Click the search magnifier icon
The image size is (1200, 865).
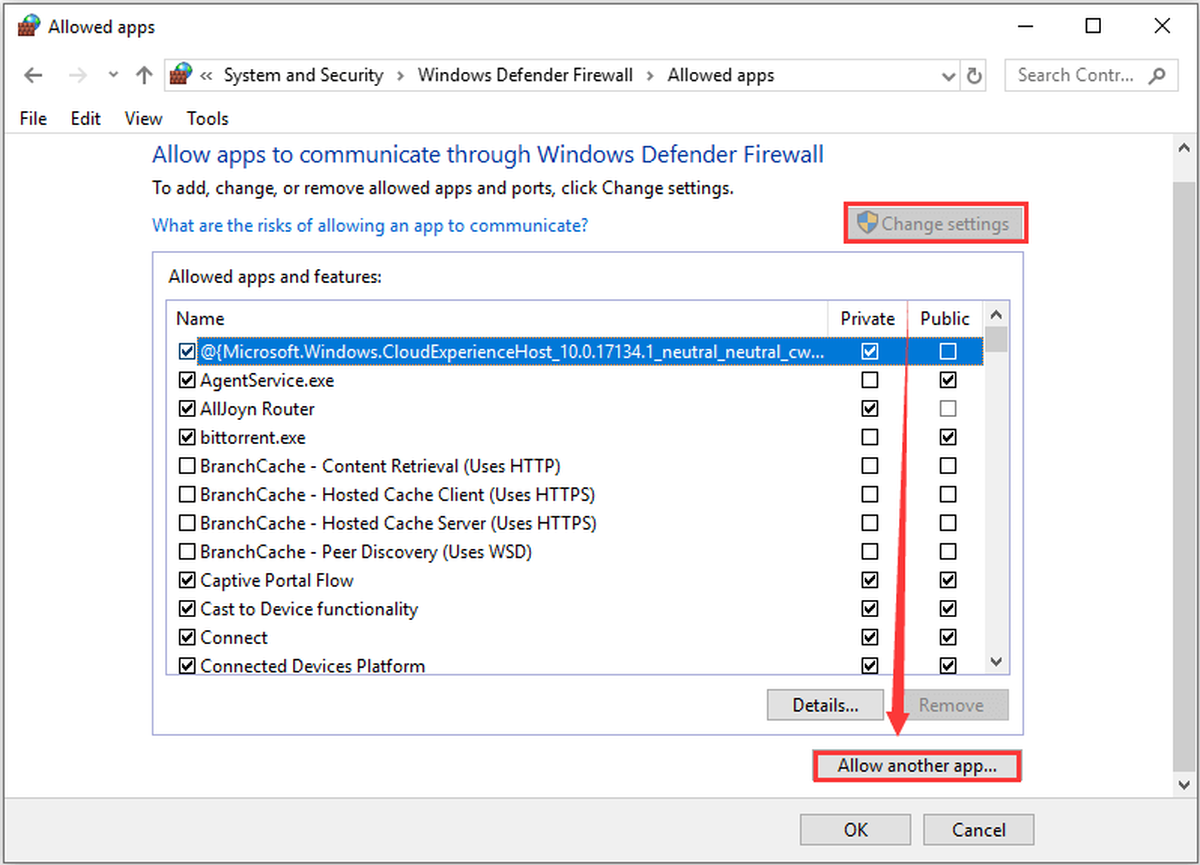(x=1157, y=75)
